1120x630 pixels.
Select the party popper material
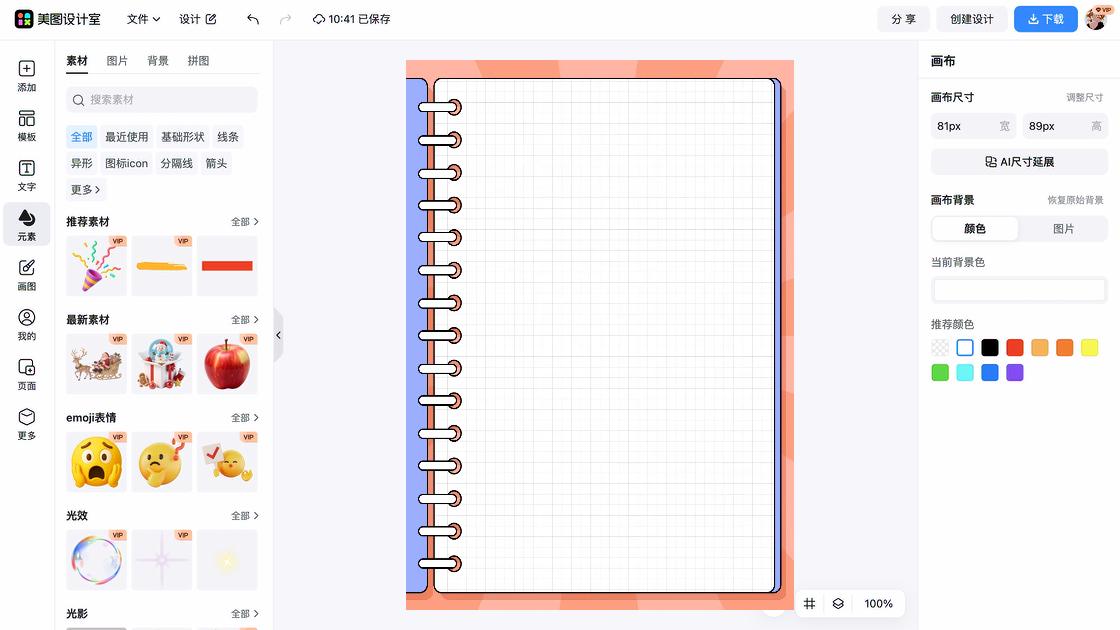(96, 266)
